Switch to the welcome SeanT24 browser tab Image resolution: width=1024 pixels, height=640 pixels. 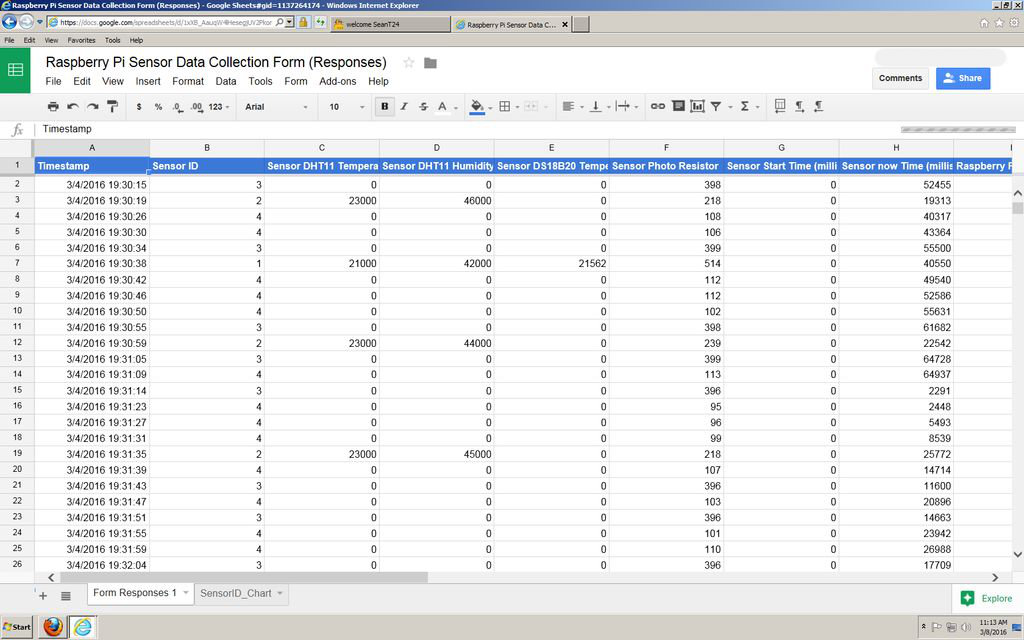[391, 24]
